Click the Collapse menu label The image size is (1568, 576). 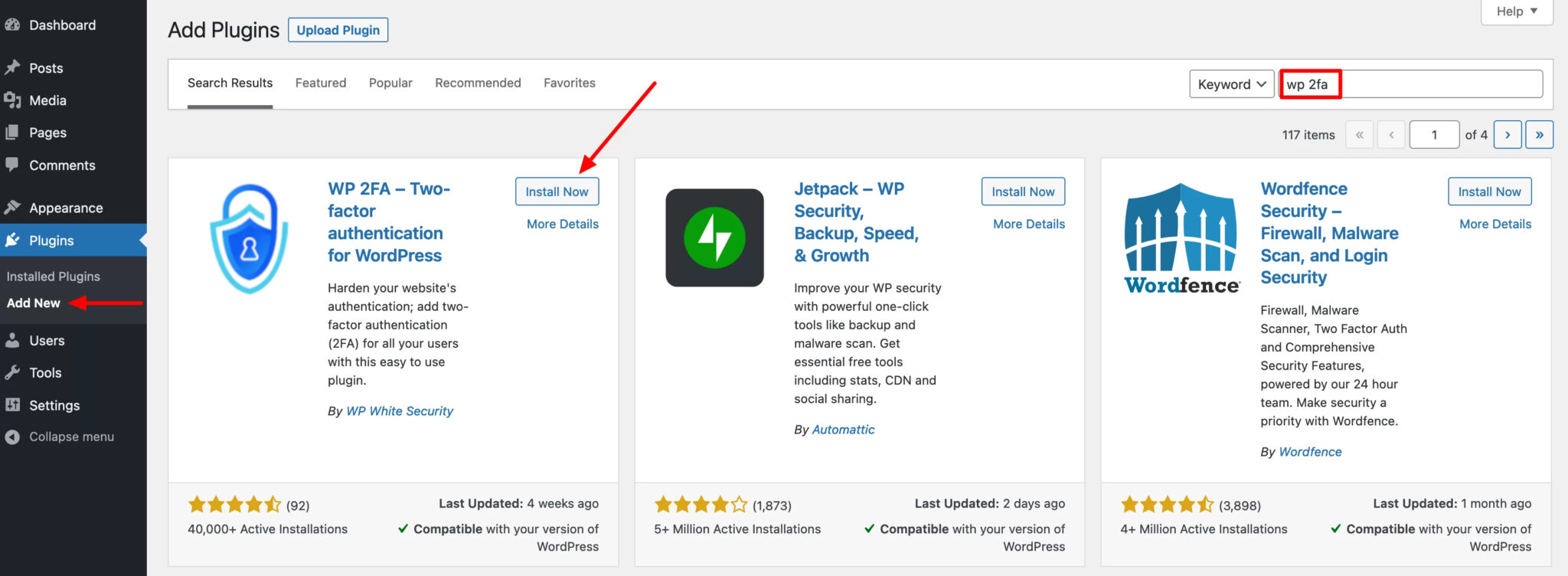tap(71, 437)
